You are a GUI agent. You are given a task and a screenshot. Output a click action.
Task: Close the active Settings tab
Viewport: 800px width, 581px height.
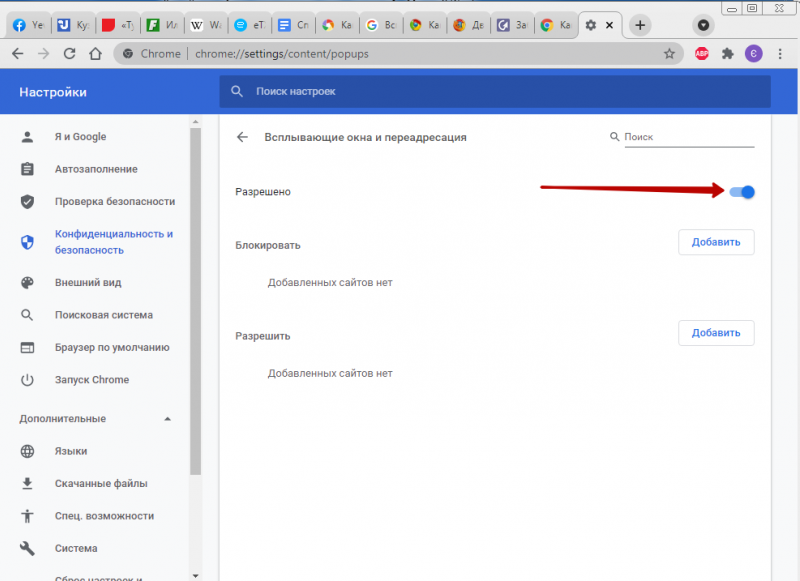[609, 25]
